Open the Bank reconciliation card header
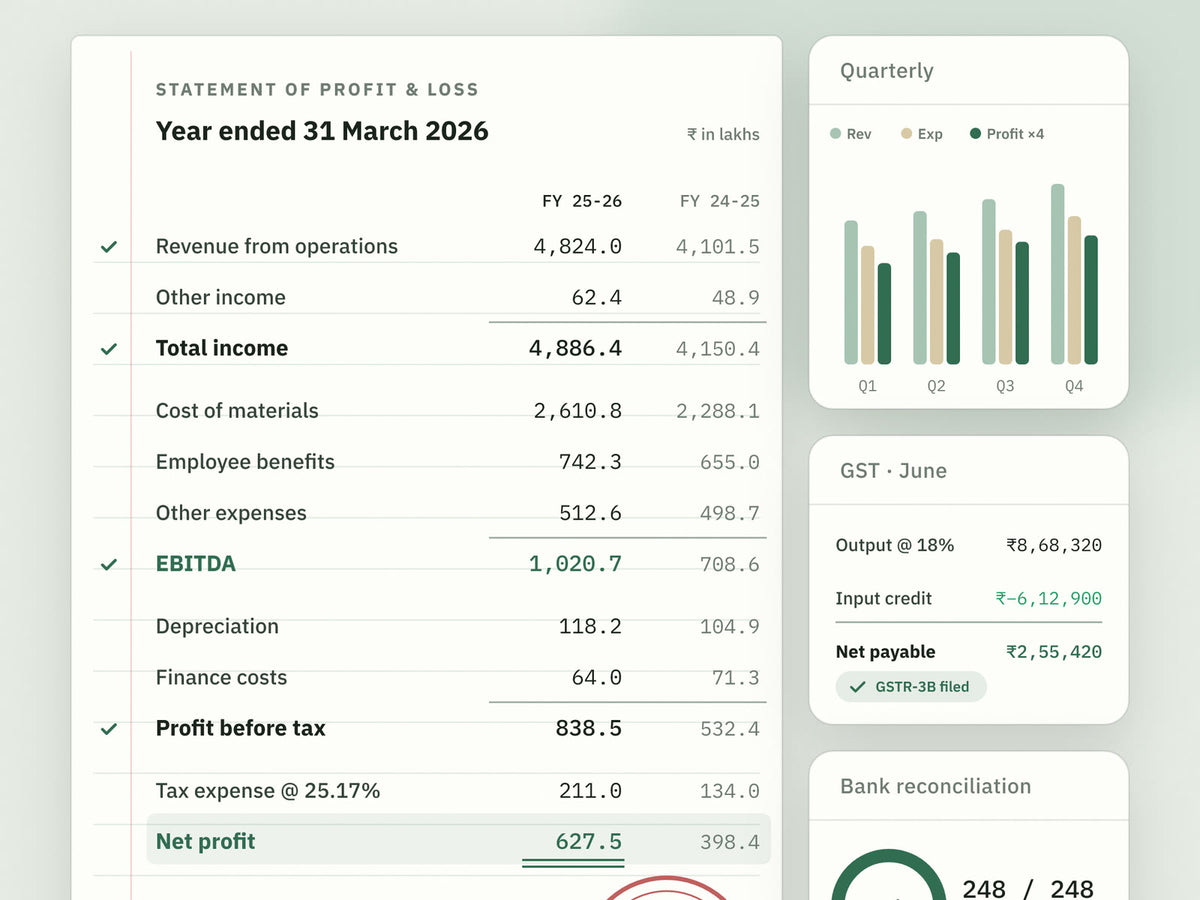The image size is (1200, 900). point(935,786)
